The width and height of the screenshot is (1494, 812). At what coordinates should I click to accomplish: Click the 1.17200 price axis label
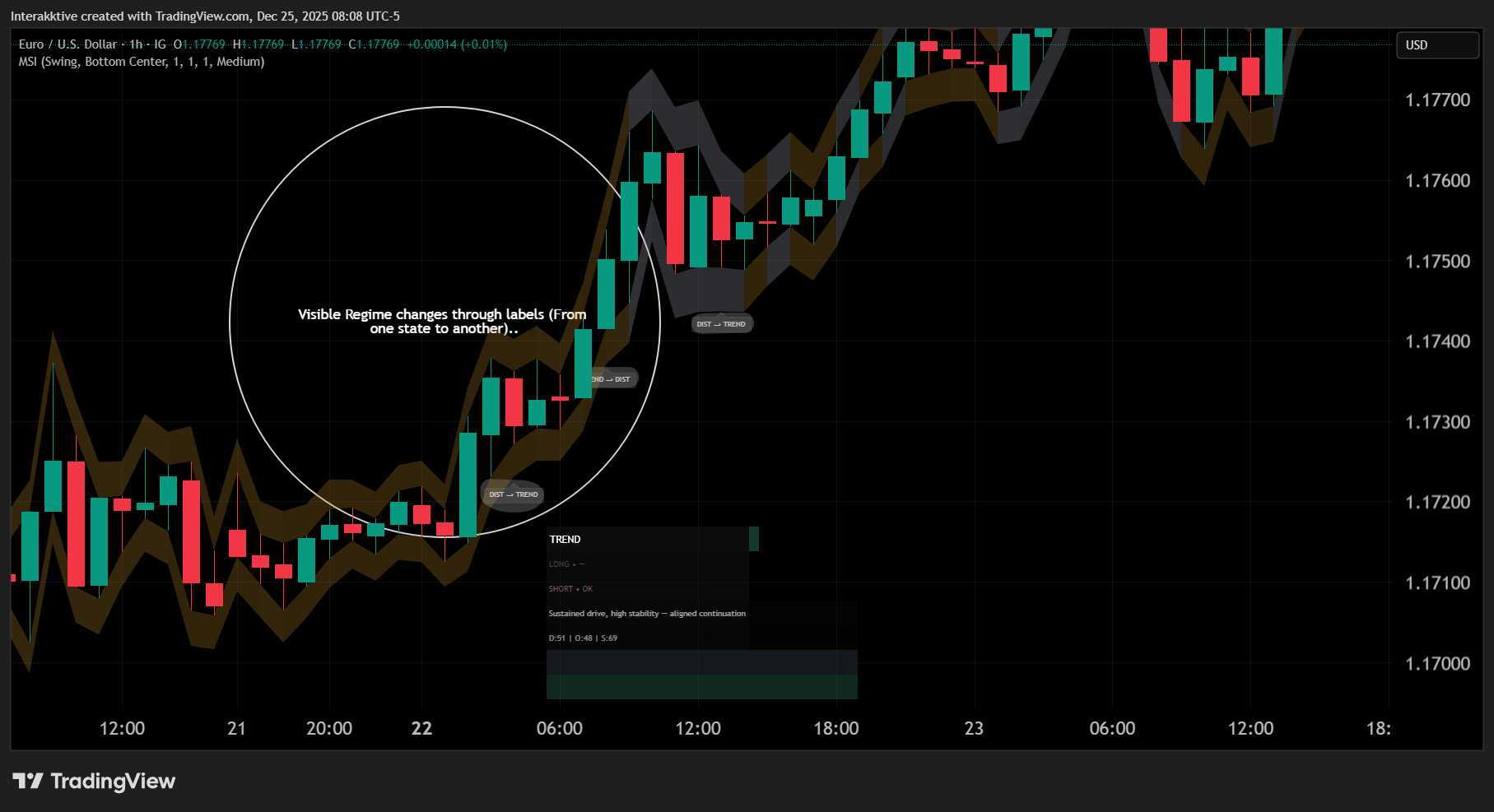point(1437,502)
